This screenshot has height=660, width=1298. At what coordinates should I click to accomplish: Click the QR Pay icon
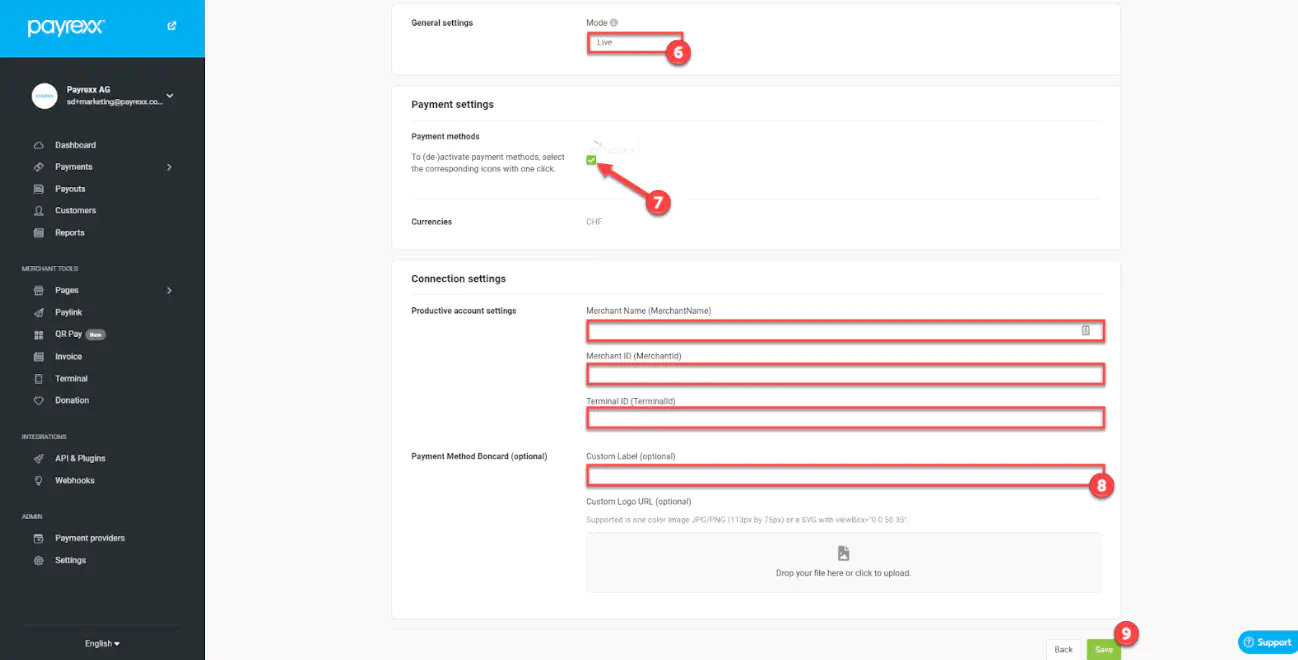click(x=39, y=335)
